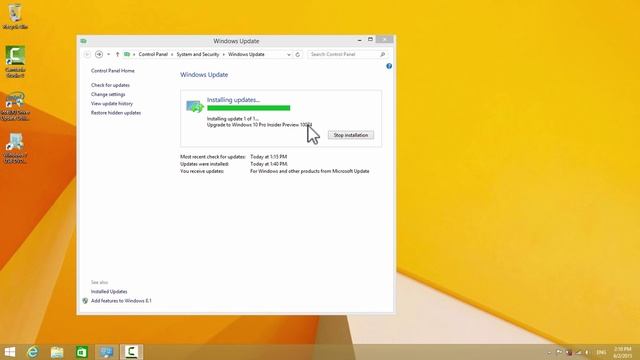Open the volume icon in the system tray
The width and height of the screenshot is (640, 360).
[587, 352]
